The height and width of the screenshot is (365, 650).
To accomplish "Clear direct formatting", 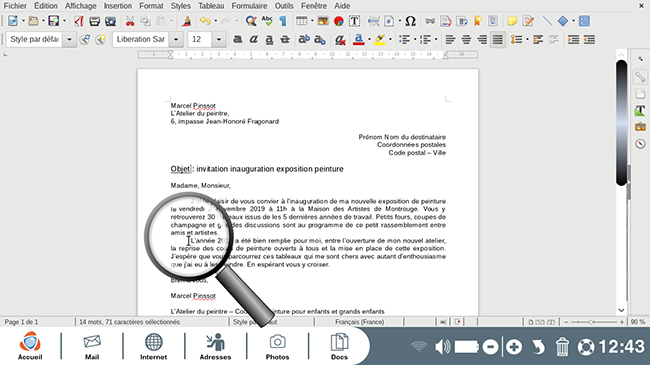I will (x=340, y=39).
